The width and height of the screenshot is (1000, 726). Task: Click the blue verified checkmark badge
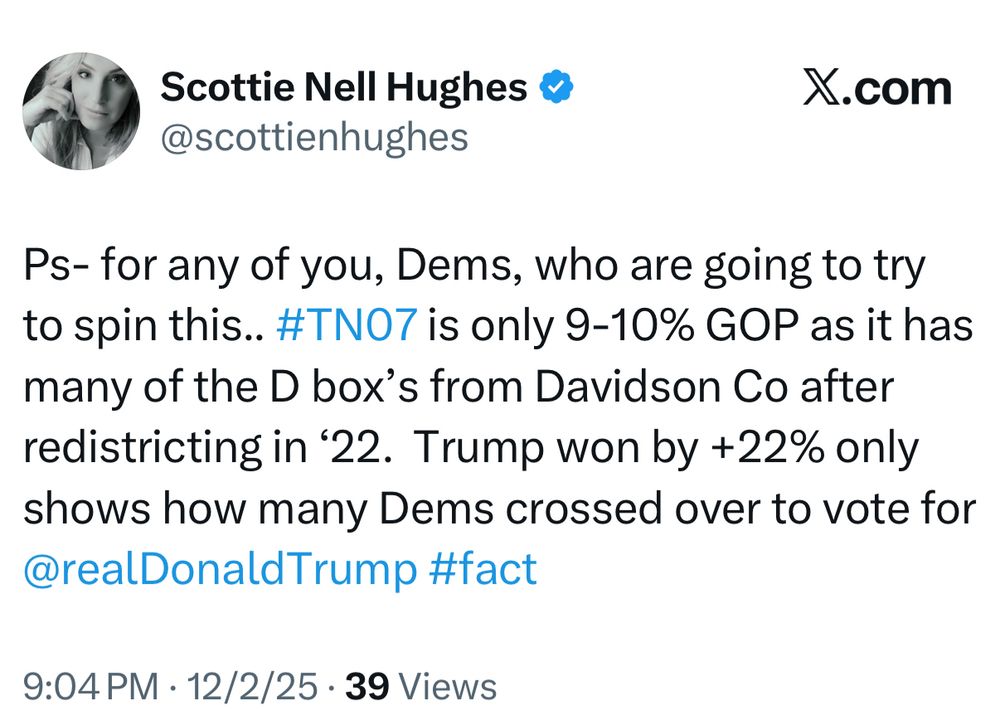557,87
